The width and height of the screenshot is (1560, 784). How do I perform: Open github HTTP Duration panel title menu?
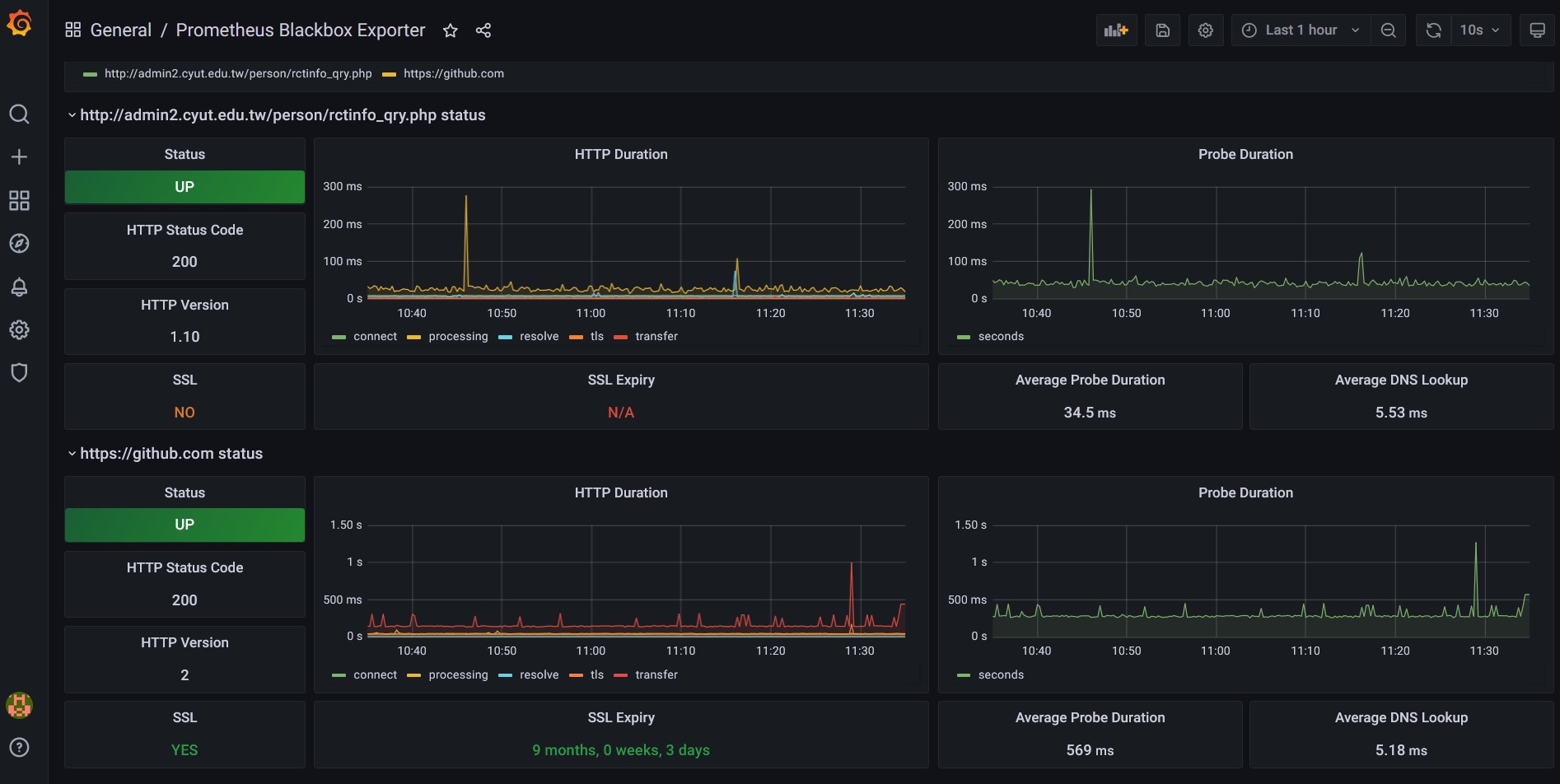point(621,492)
